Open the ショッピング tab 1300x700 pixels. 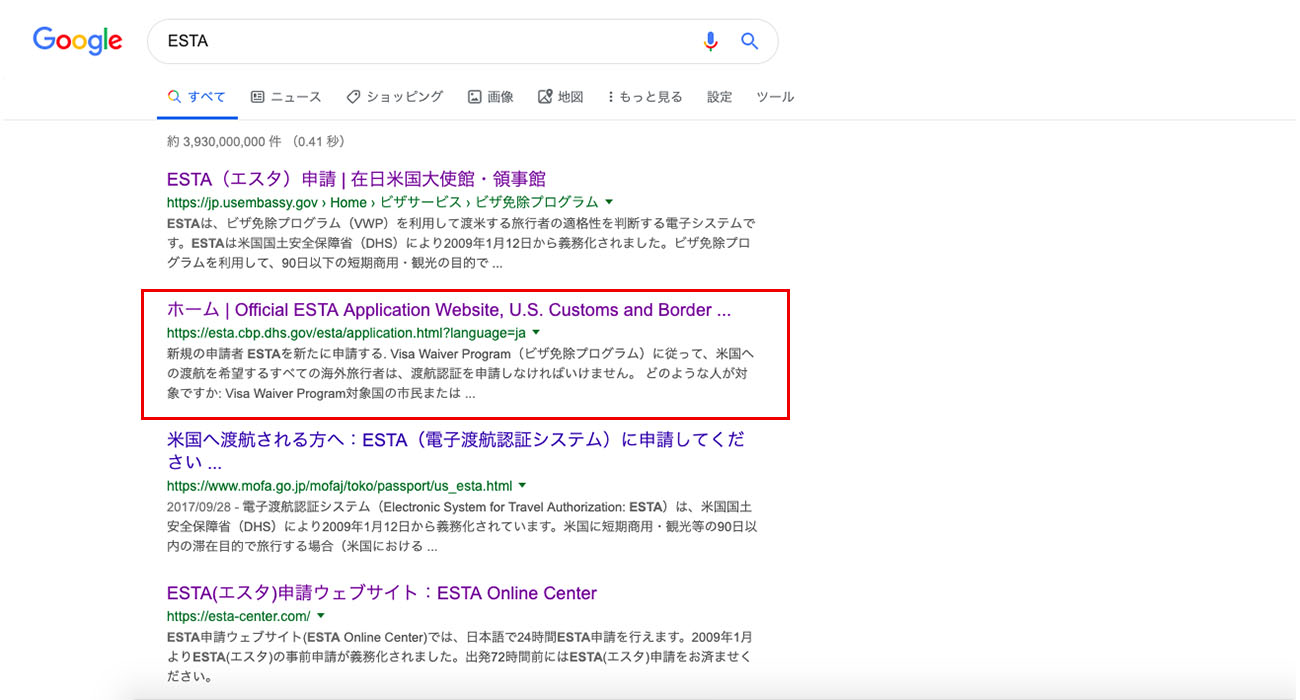coord(394,97)
